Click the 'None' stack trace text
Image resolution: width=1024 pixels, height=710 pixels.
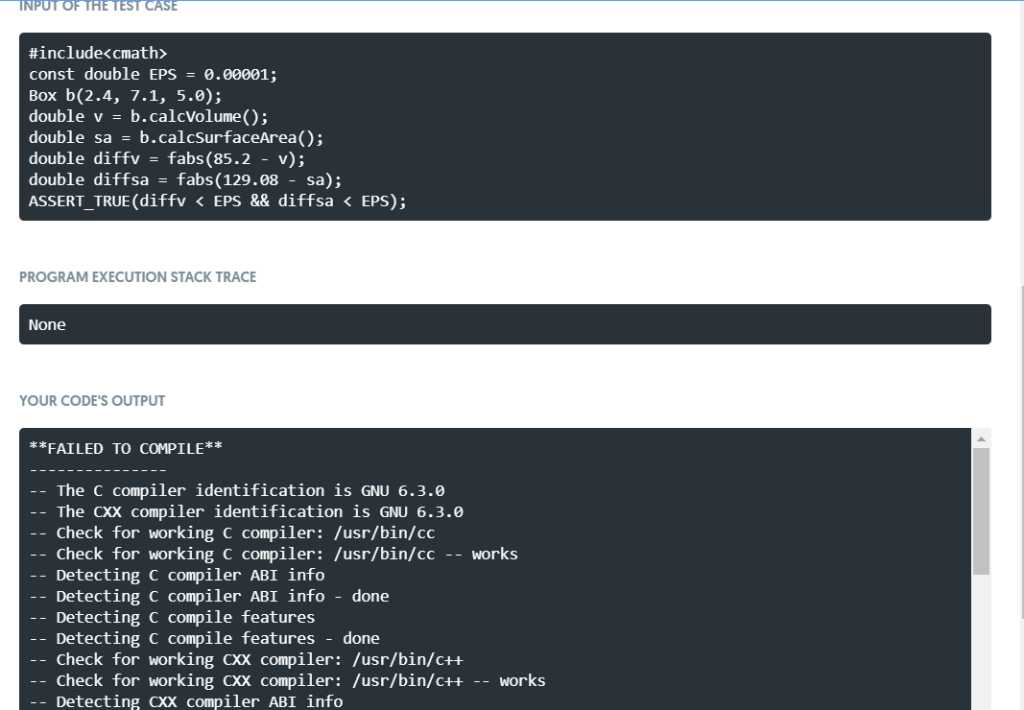47,325
